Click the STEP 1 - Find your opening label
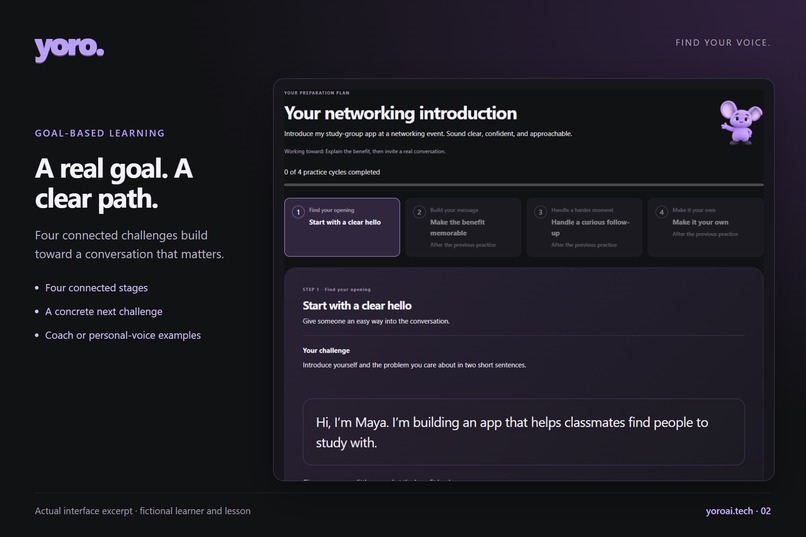The width and height of the screenshot is (806, 537). coord(337,289)
